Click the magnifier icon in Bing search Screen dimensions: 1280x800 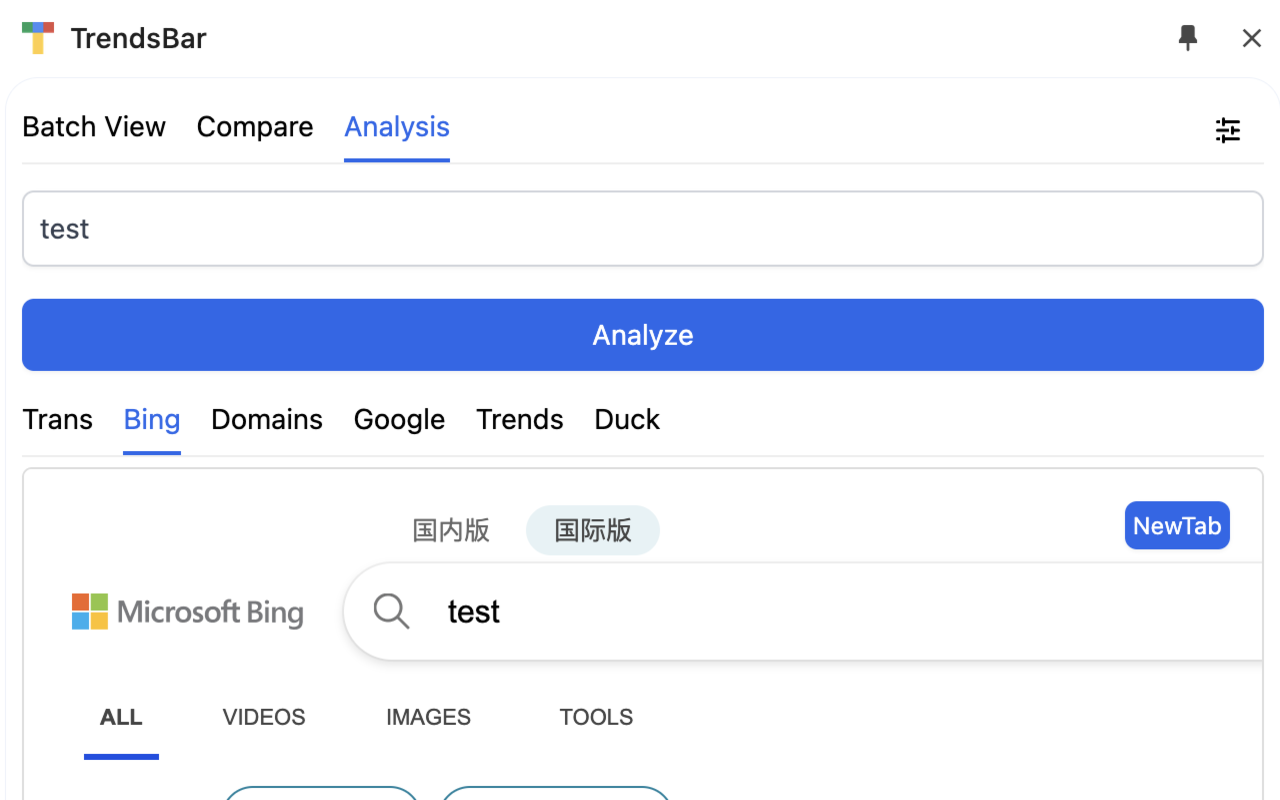pyautogui.click(x=391, y=611)
